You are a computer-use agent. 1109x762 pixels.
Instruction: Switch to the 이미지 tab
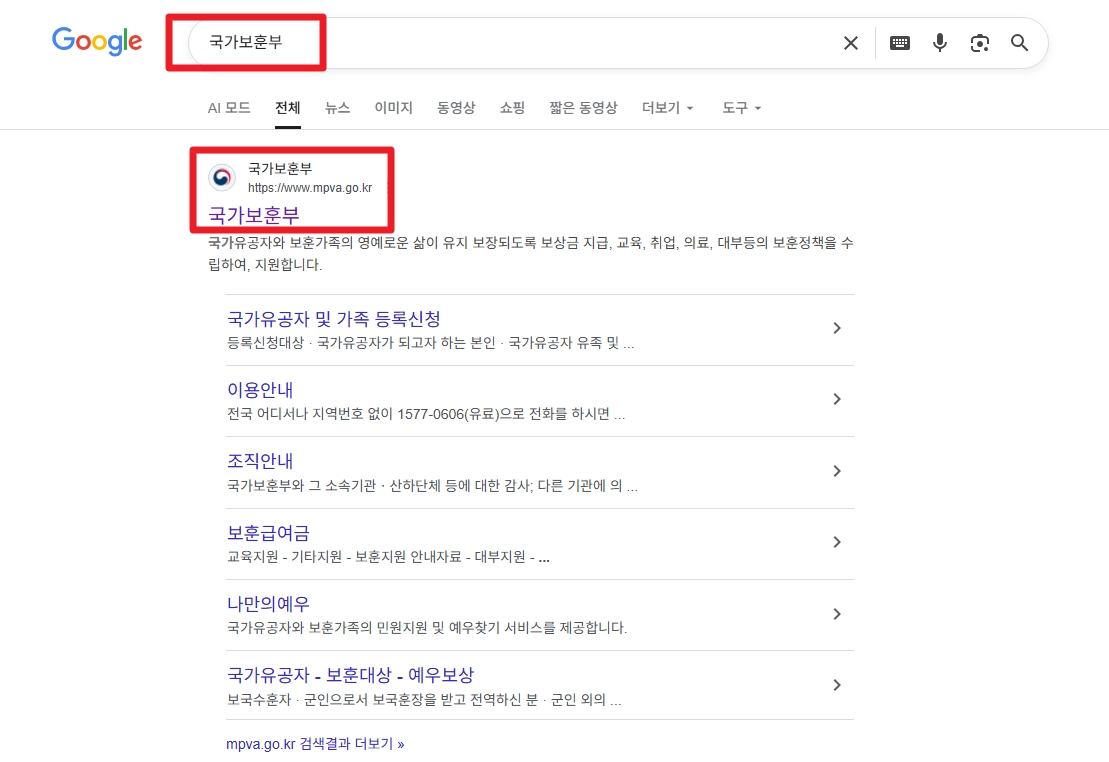point(393,108)
